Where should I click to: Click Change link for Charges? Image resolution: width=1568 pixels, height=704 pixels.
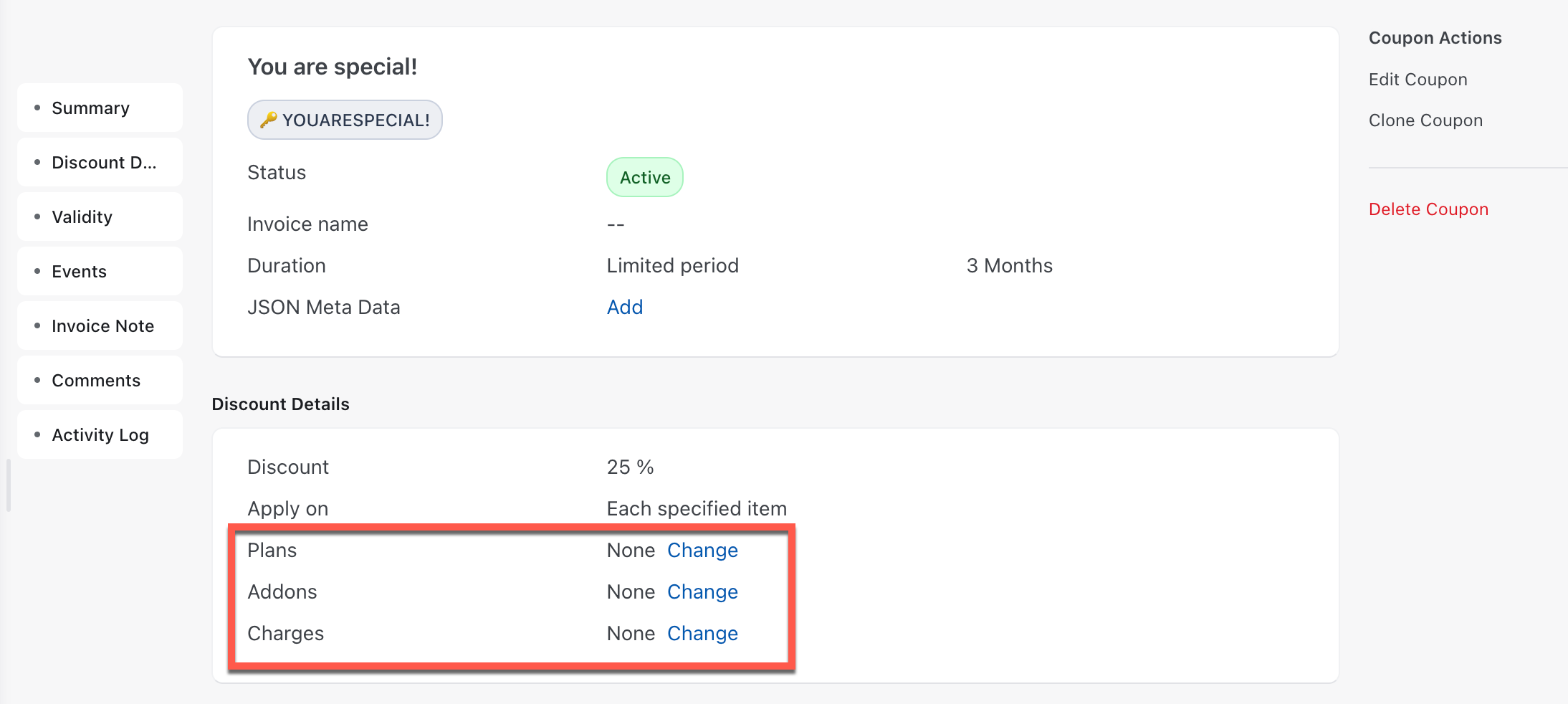pos(702,634)
